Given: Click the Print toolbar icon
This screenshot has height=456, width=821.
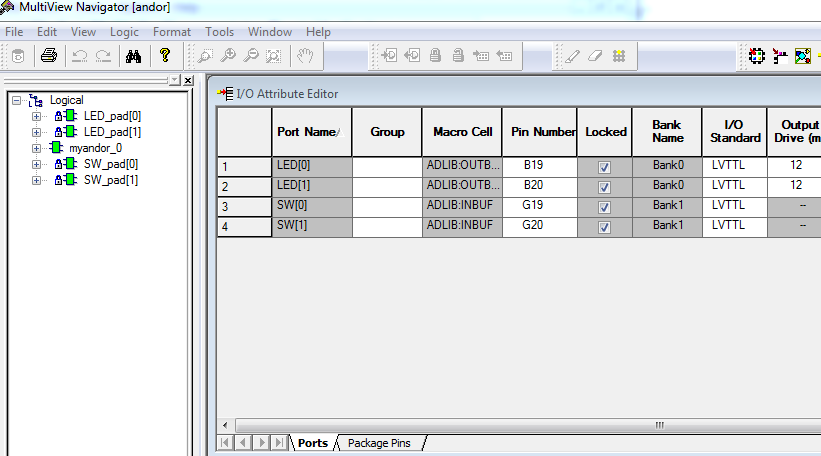Looking at the screenshot, I should [x=48, y=56].
